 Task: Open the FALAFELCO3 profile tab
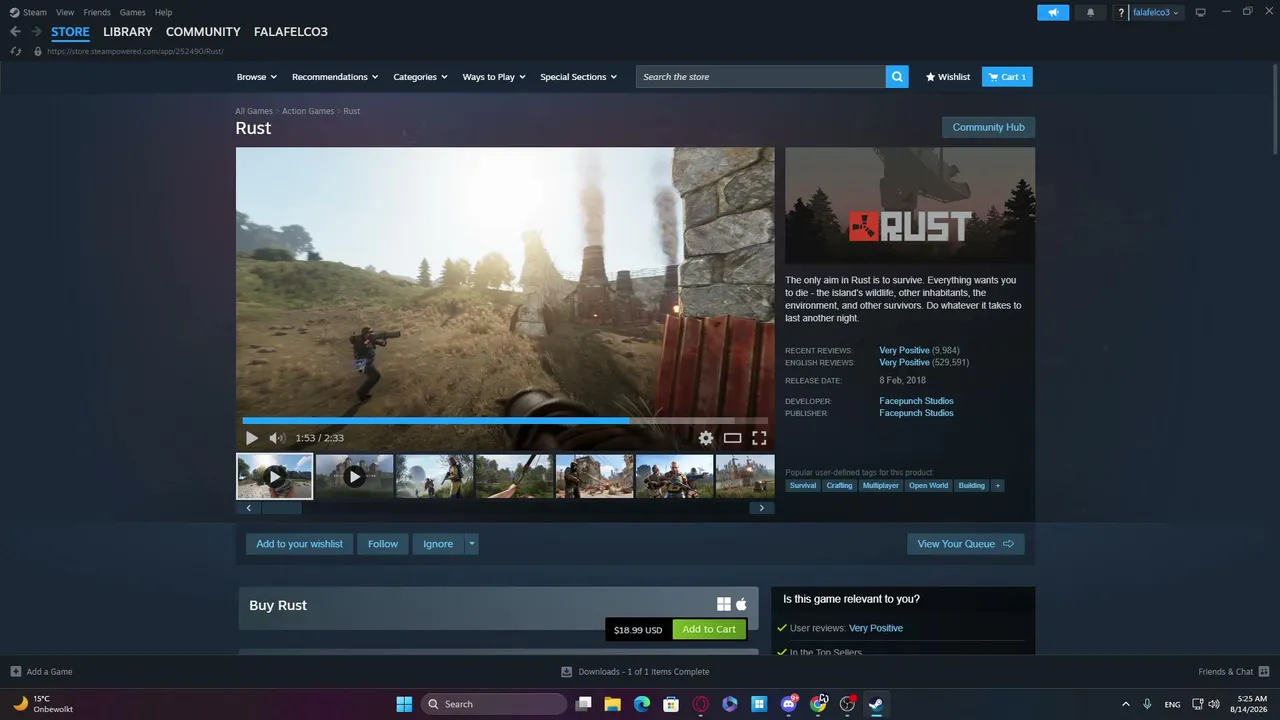pyautogui.click(x=291, y=32)
